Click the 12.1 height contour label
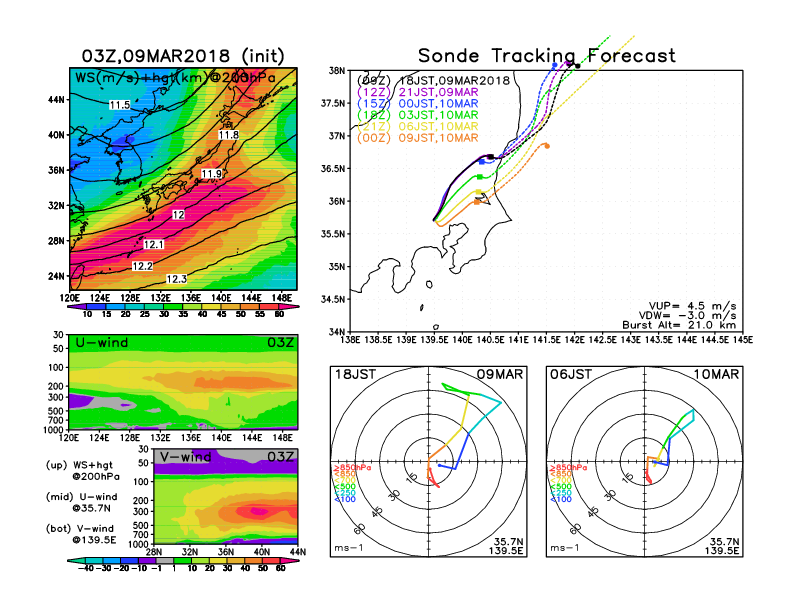 point(154,244)
